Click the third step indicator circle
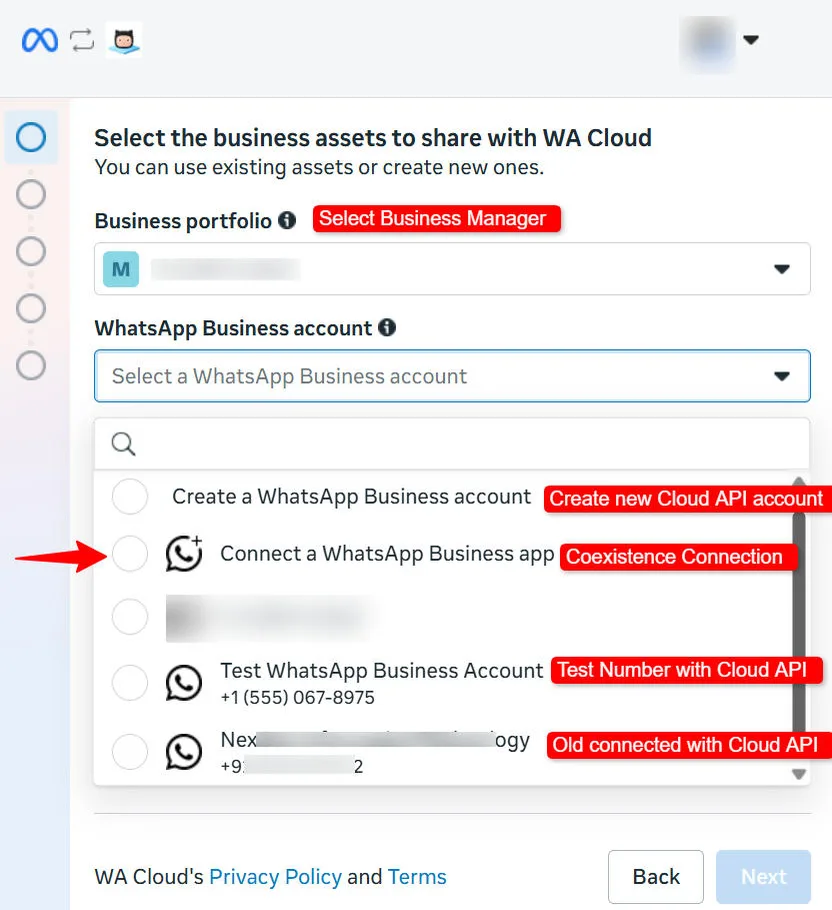The image size is (832, 910). point(31,251)
